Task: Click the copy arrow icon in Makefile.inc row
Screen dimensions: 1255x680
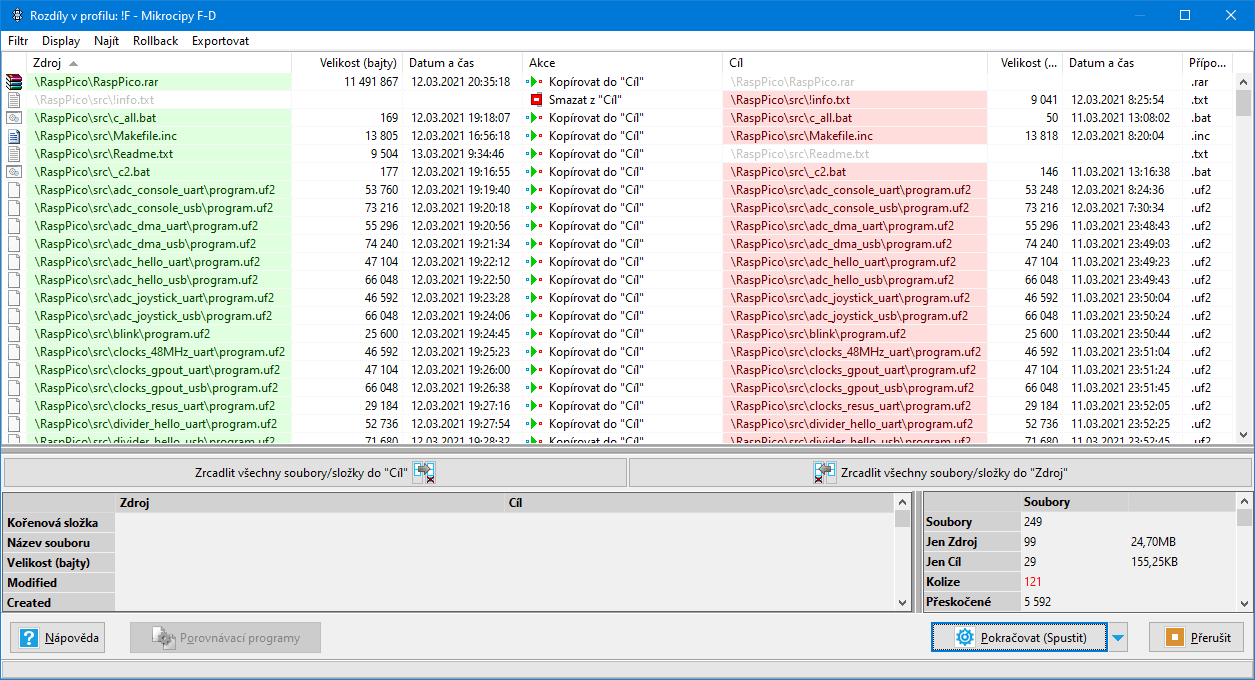Action: click(537, 136)
